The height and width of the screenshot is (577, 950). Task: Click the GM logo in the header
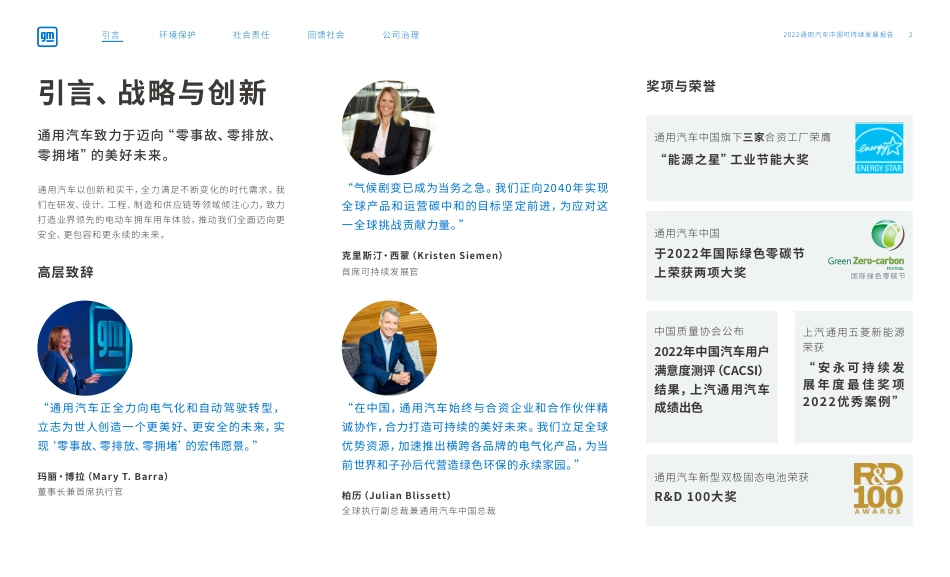[x=47, y=36]
